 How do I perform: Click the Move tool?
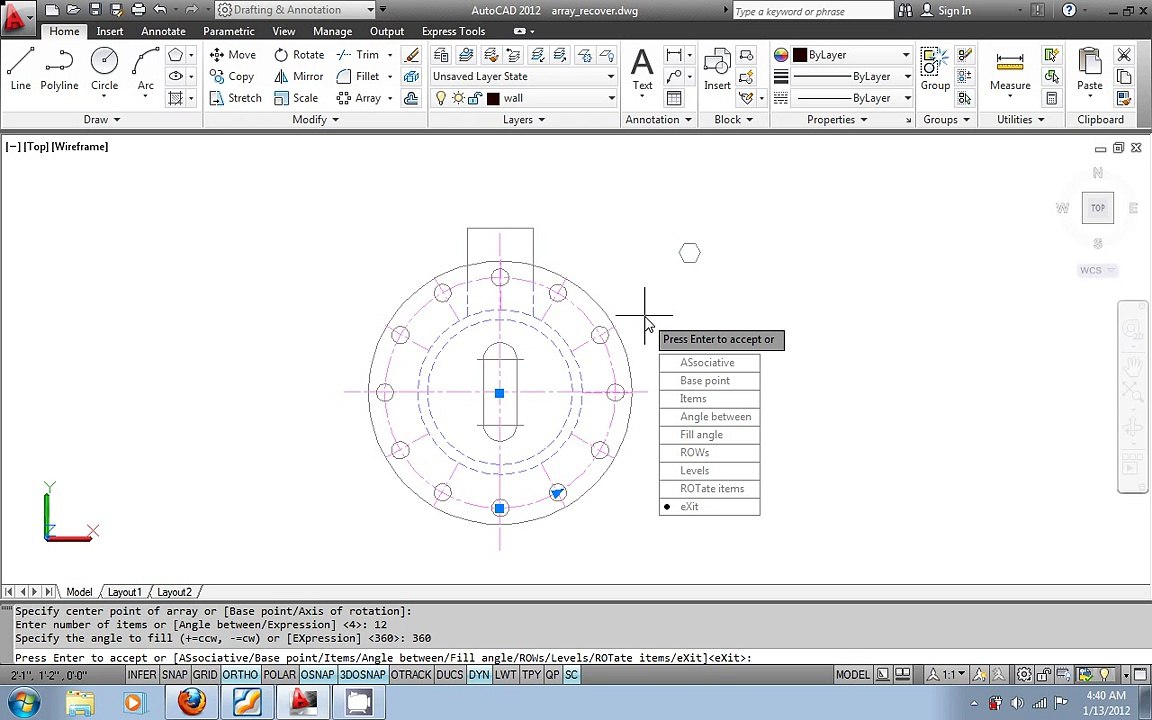pos(232,54)
